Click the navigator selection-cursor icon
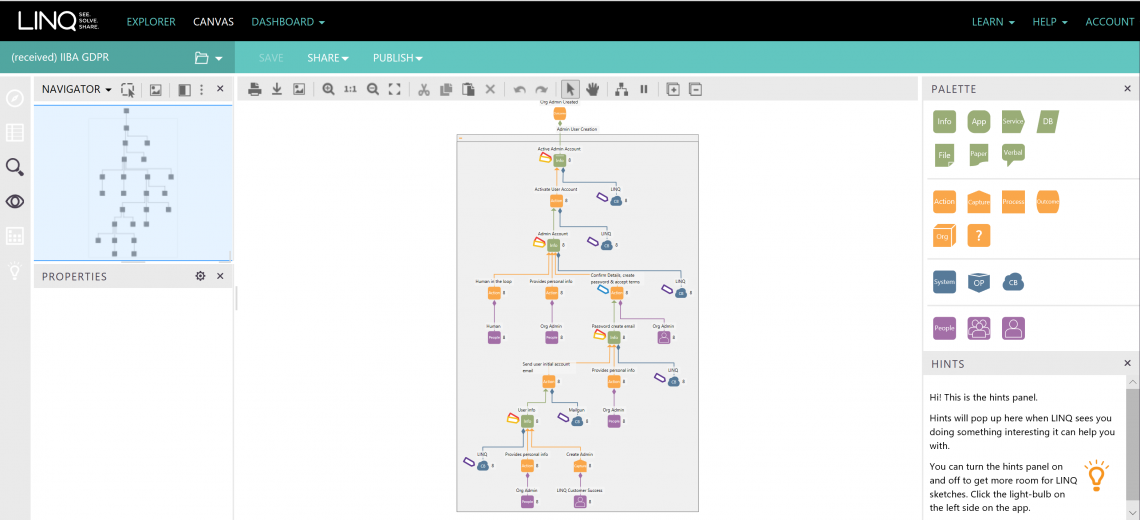Screen dimensions: 1140x520 click(128, 89)
